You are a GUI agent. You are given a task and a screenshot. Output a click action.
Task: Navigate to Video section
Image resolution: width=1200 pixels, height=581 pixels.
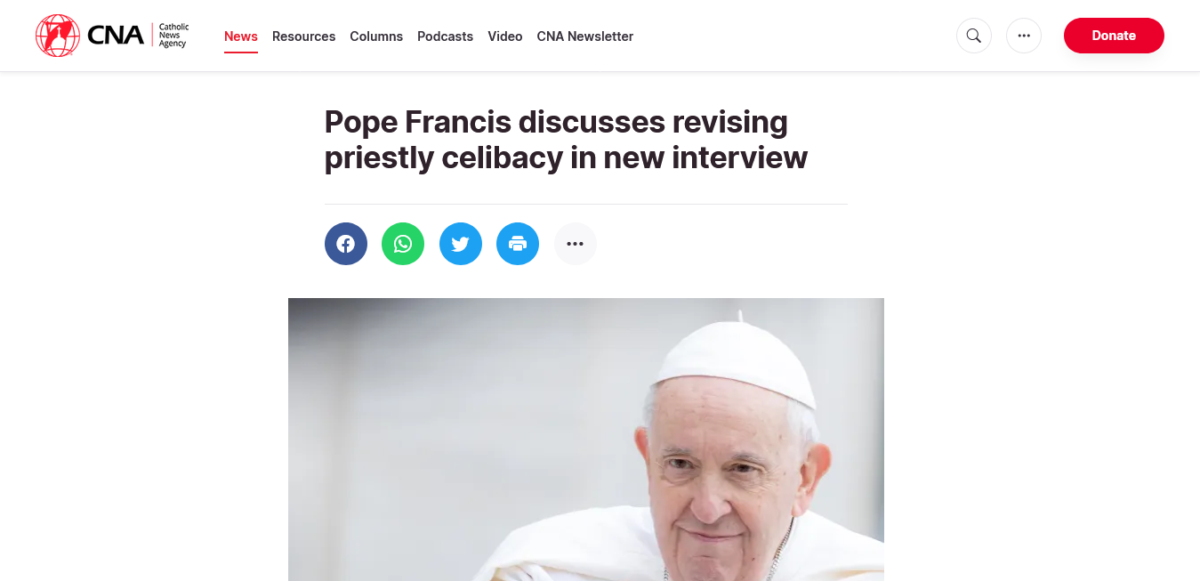[x=505, y=36]
